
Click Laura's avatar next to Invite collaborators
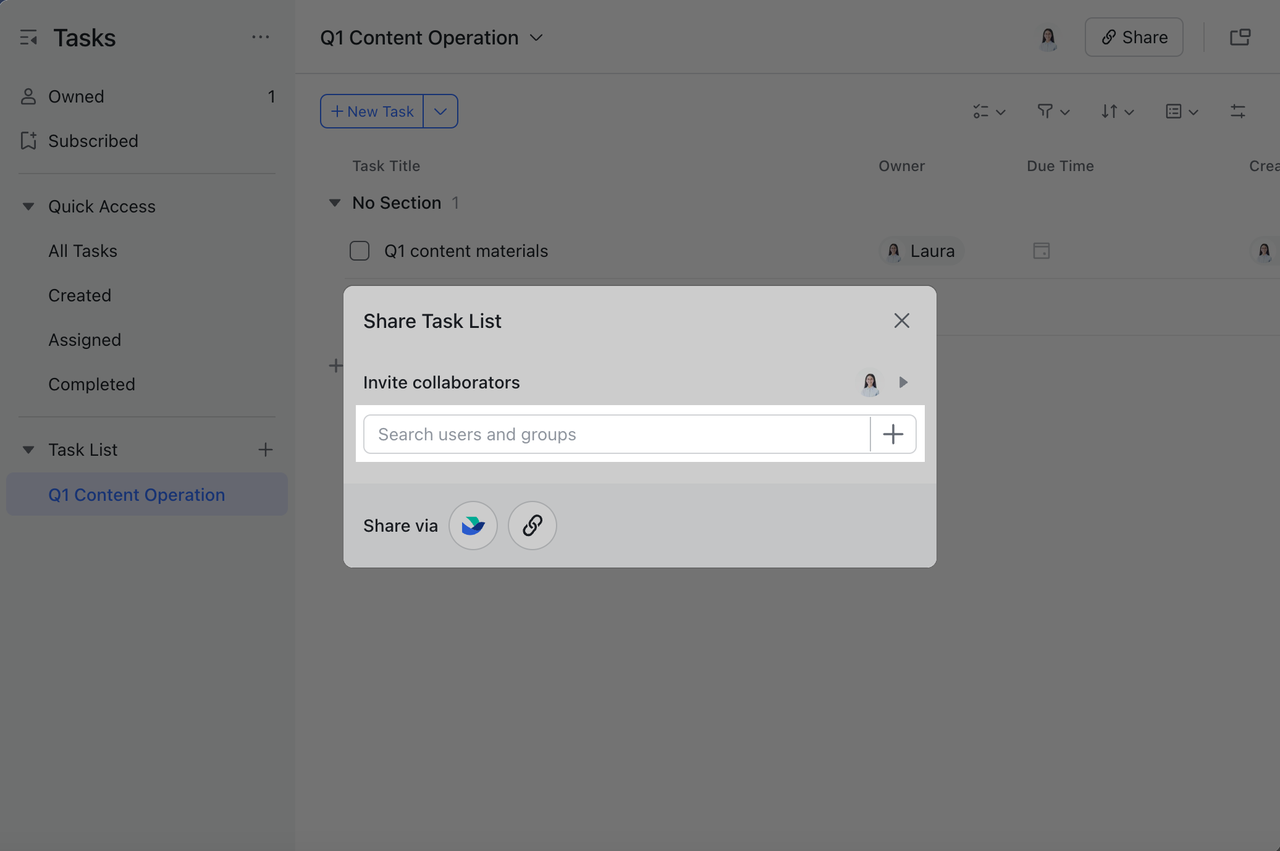[x=870, y=382]
